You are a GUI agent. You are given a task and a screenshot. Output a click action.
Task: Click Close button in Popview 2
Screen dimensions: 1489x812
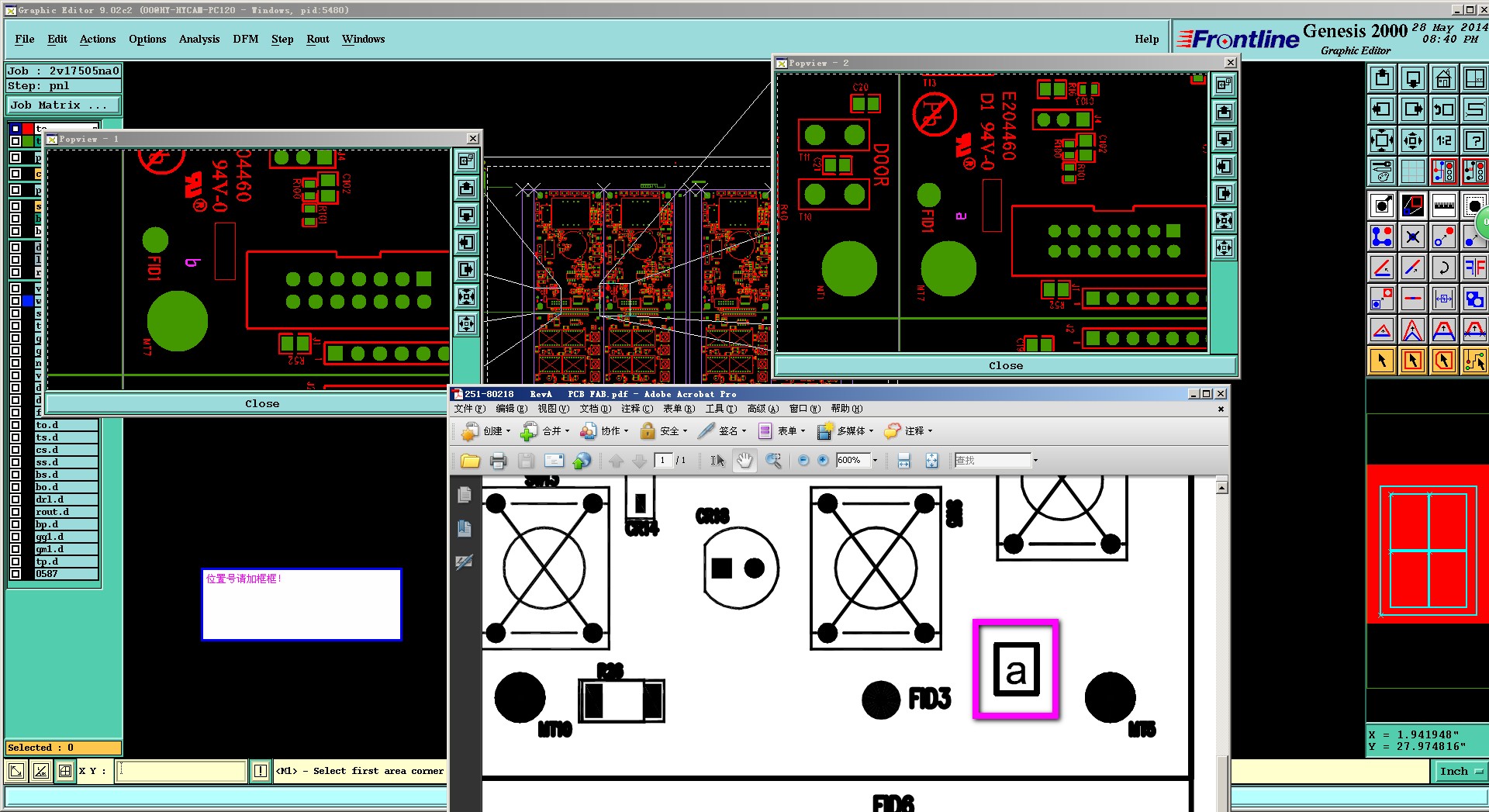pyautogui.click(x=1006, y=366)
